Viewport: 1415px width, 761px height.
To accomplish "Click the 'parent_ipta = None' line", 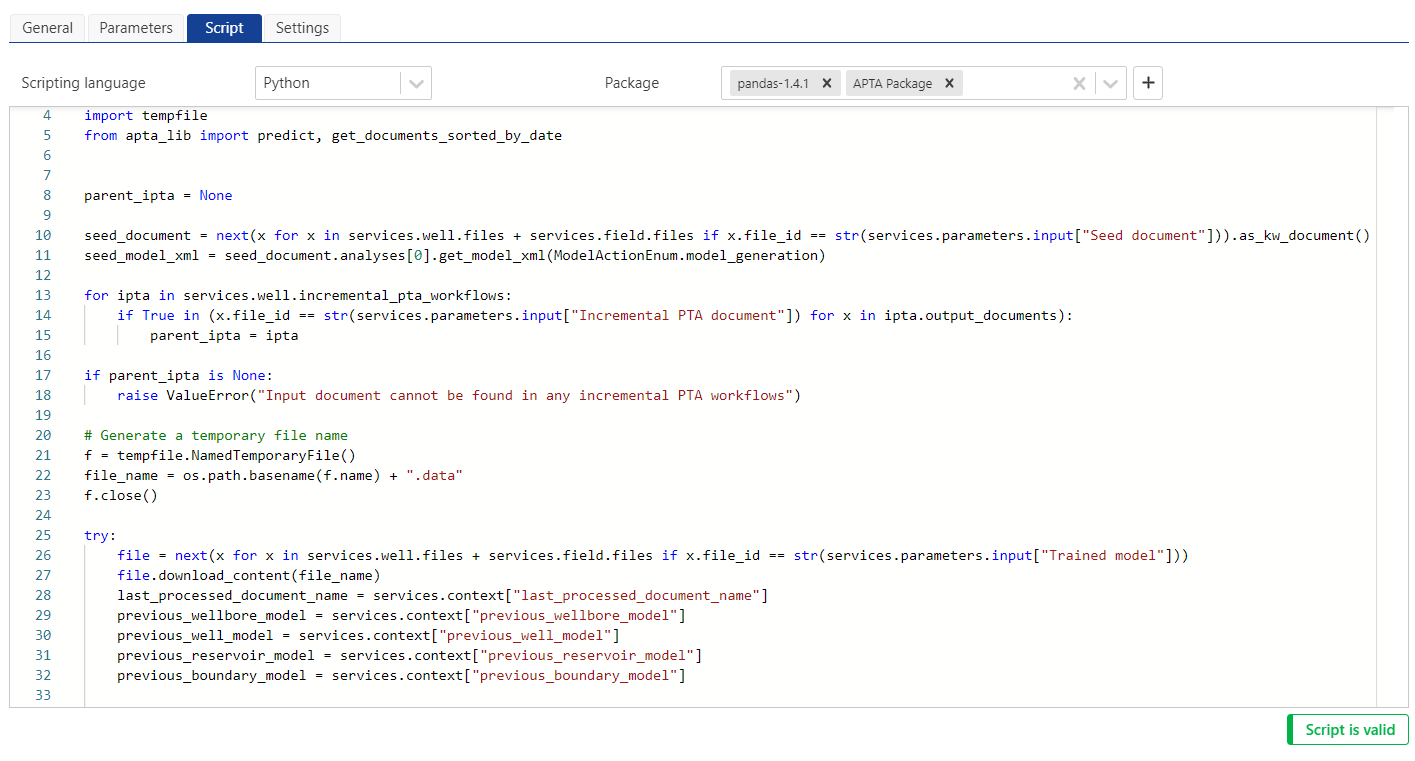I will (158, 196).
